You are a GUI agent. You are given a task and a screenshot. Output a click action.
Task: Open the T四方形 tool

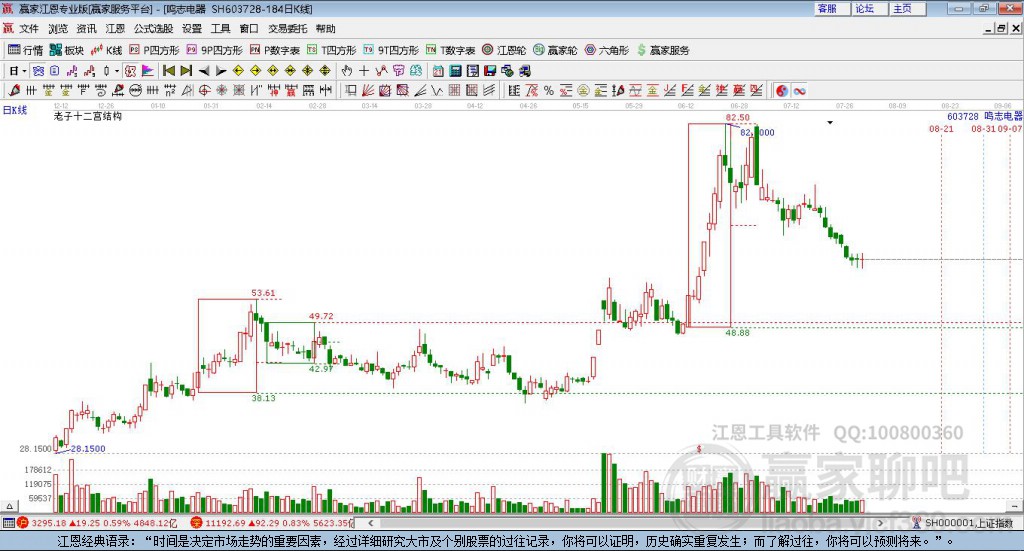click(x=331, y=50)
